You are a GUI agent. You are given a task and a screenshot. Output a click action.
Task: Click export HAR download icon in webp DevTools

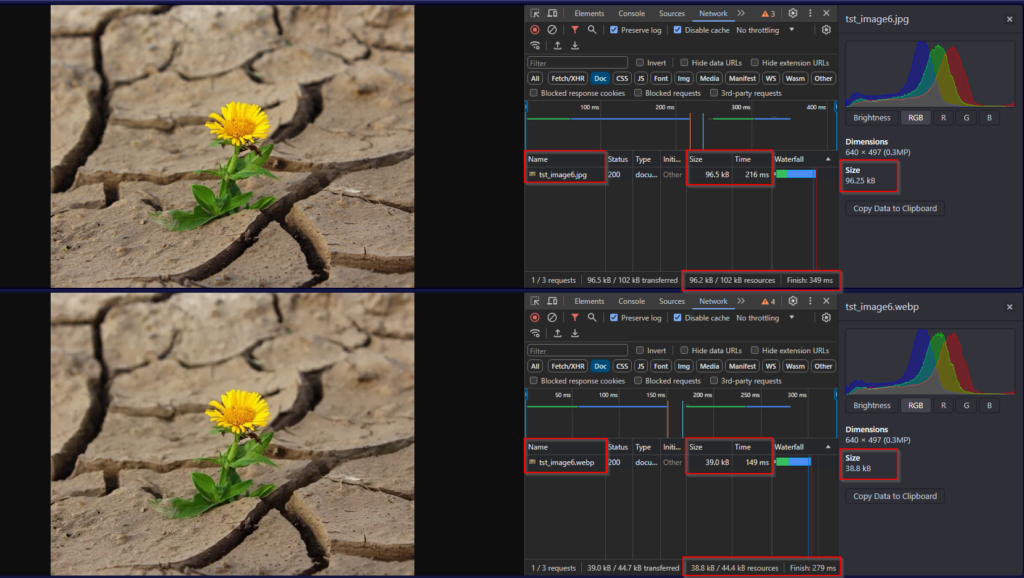575,334
